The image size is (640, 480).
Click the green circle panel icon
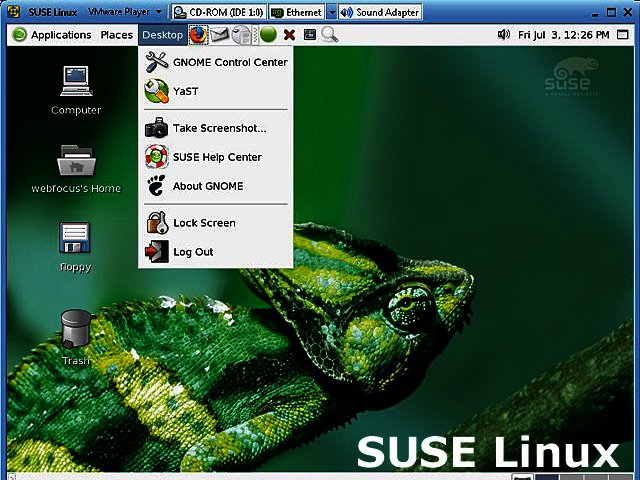268,34
